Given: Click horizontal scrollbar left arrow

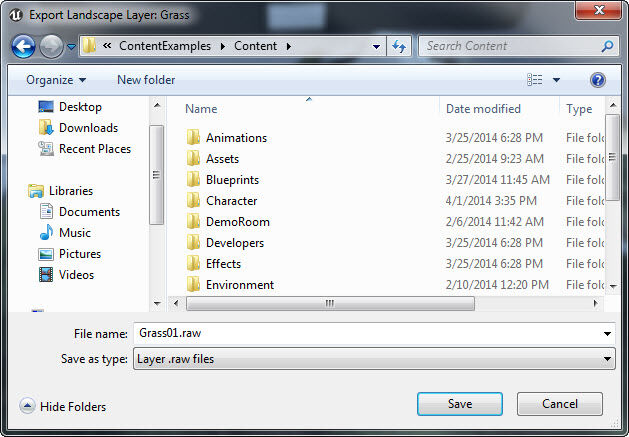Looking at the screenshot, I should tap(176, 303).
